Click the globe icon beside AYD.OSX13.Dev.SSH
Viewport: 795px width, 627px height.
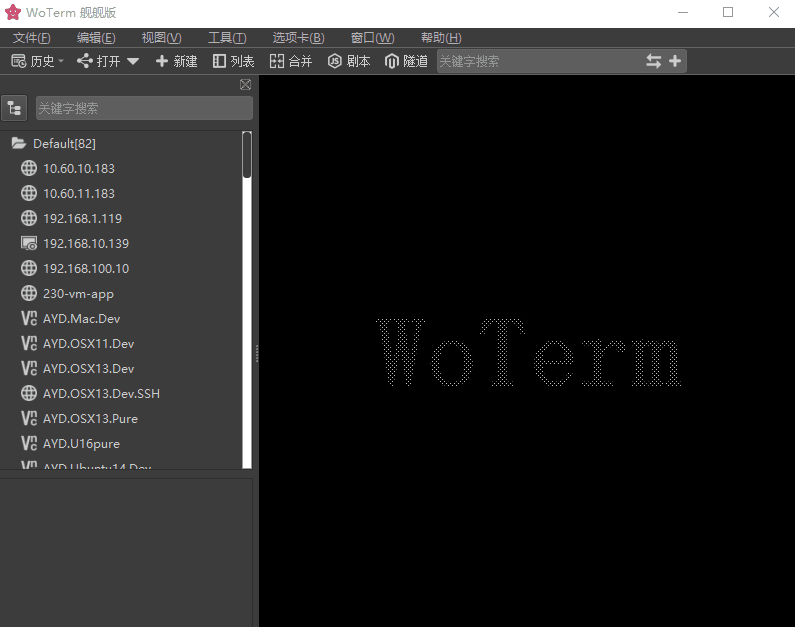(x=29, y=393)
